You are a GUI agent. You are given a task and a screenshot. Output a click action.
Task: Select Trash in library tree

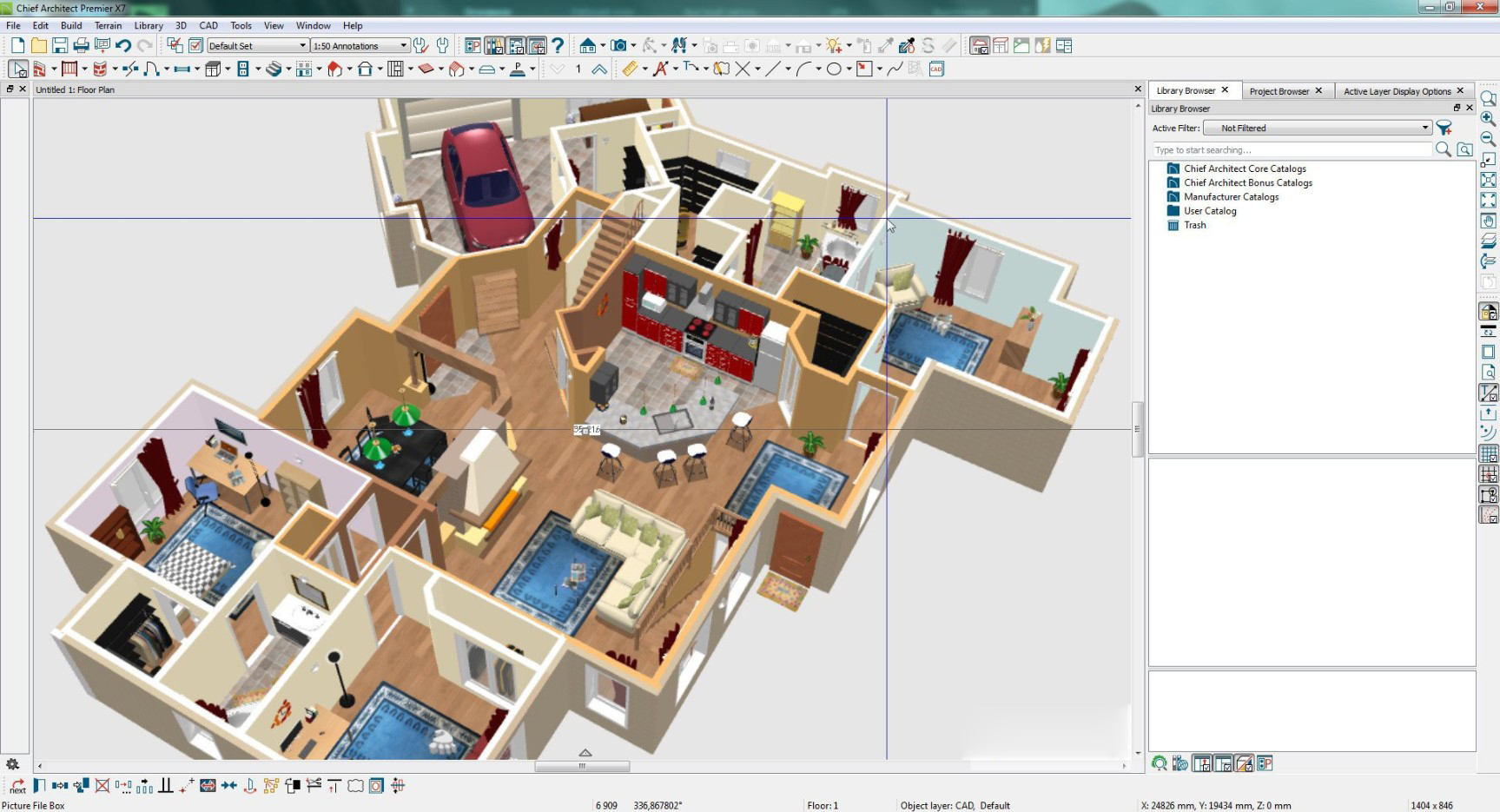coord(1194,225)
